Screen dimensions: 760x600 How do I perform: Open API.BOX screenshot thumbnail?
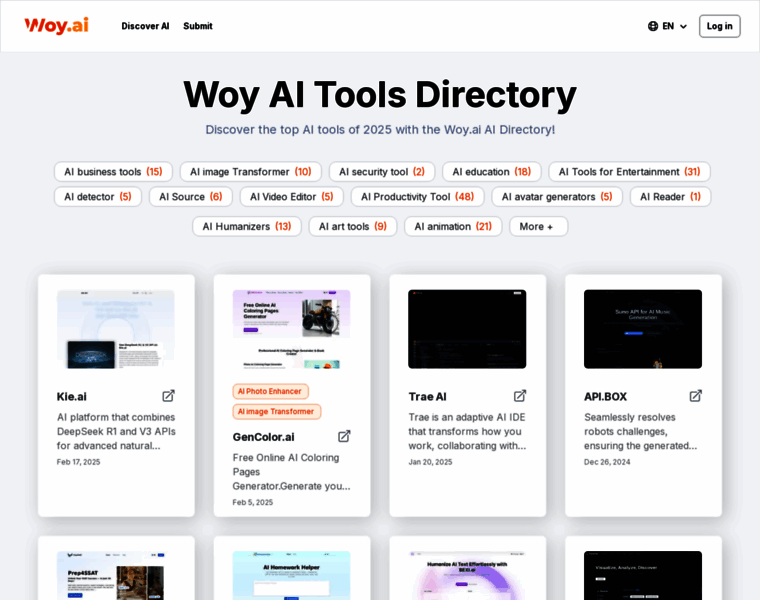coord(643,329)
